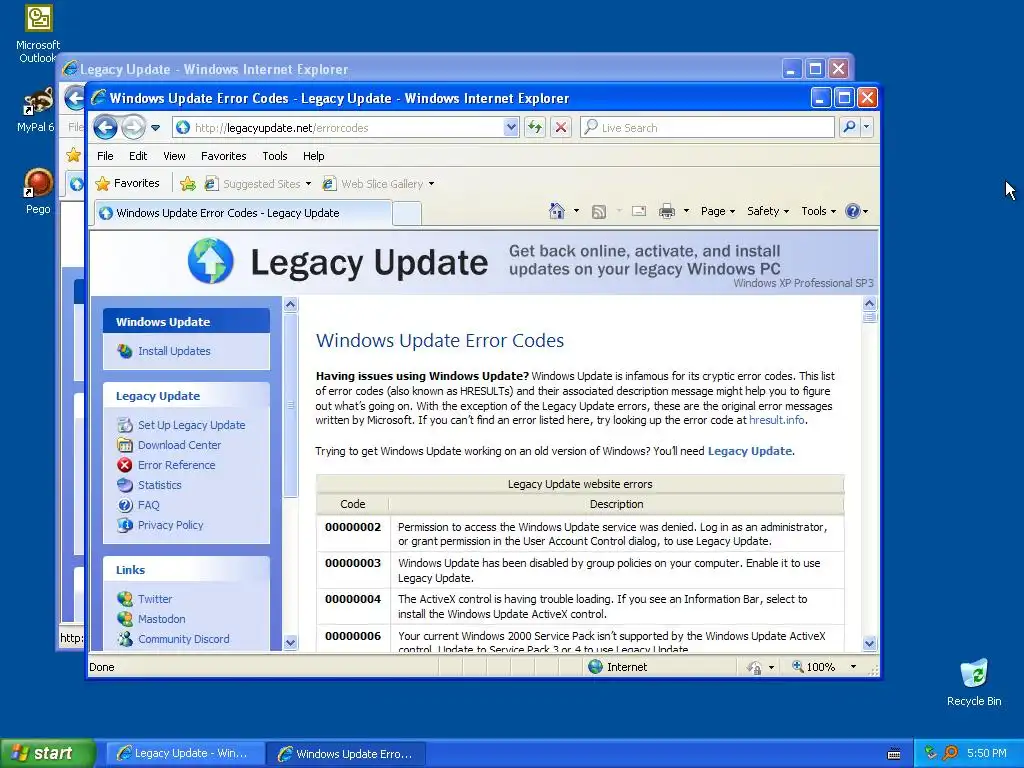Viewport: 1024px width, 768px height.
Task: Click sidebar scrollbar up arrow
Action: (291, 304)
